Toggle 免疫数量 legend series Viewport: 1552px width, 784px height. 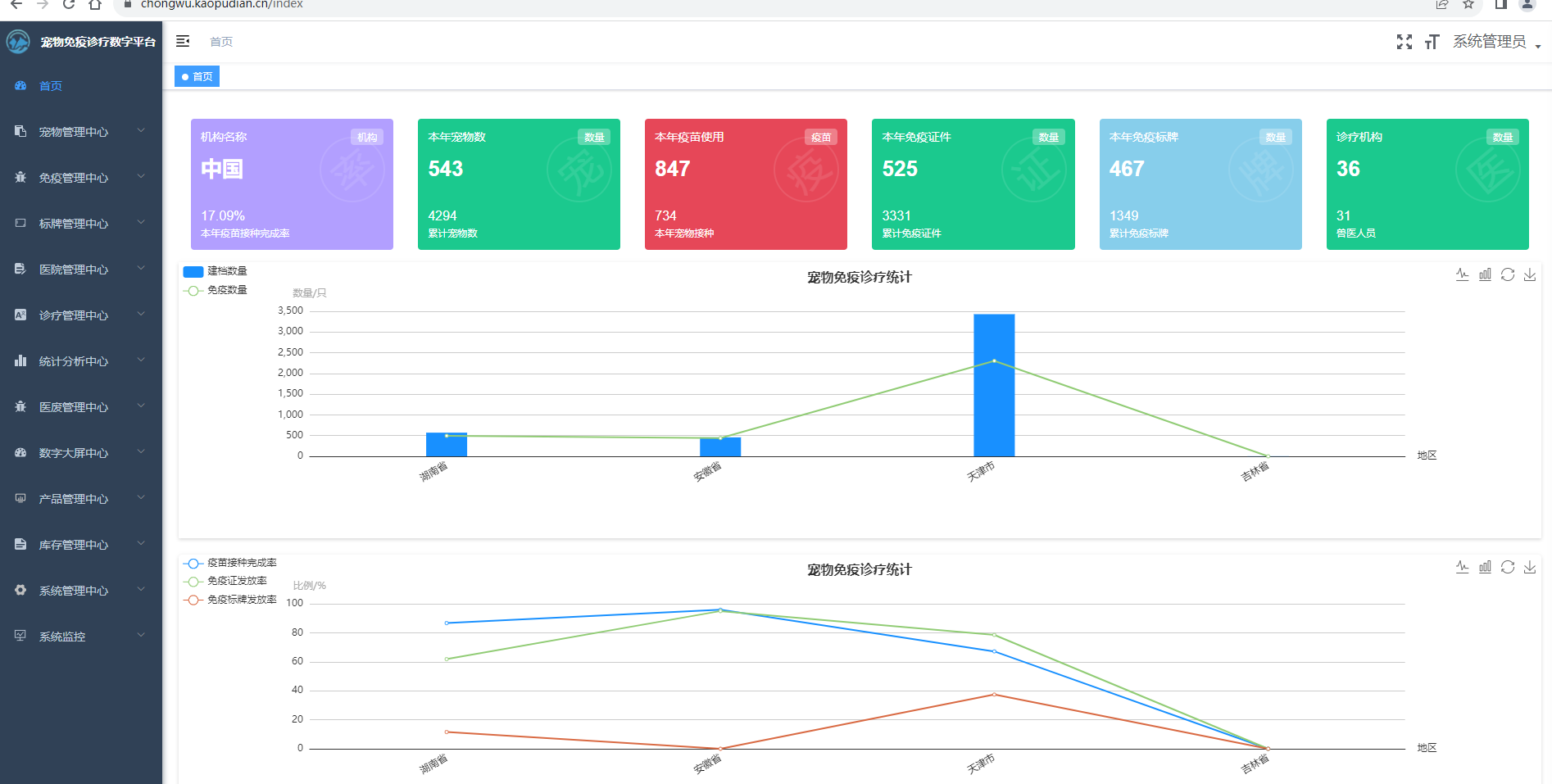(216, 290)
